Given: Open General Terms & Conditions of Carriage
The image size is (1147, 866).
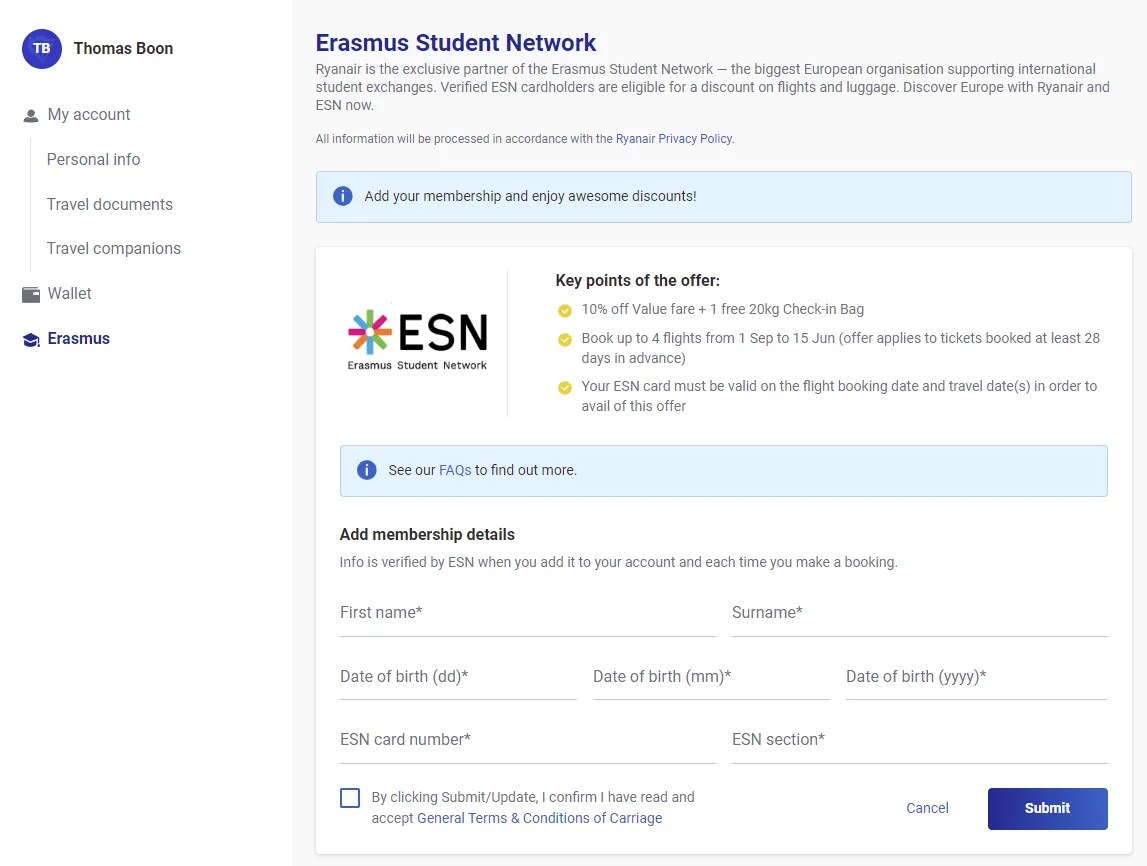Looking at the screenshot, I should pos(539,818).
